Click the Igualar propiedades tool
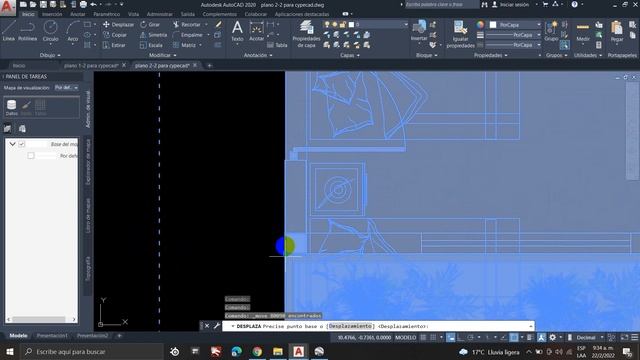 [x=460, y=34]
